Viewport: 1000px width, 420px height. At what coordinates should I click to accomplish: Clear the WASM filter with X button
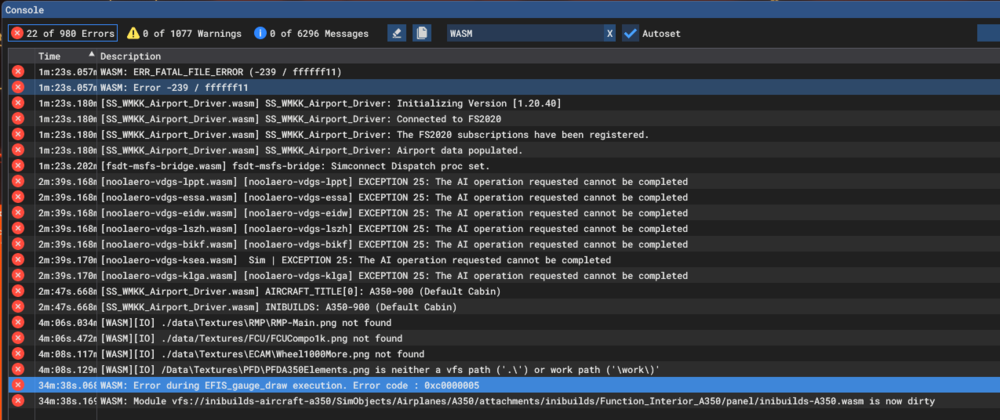click(609, 33)
